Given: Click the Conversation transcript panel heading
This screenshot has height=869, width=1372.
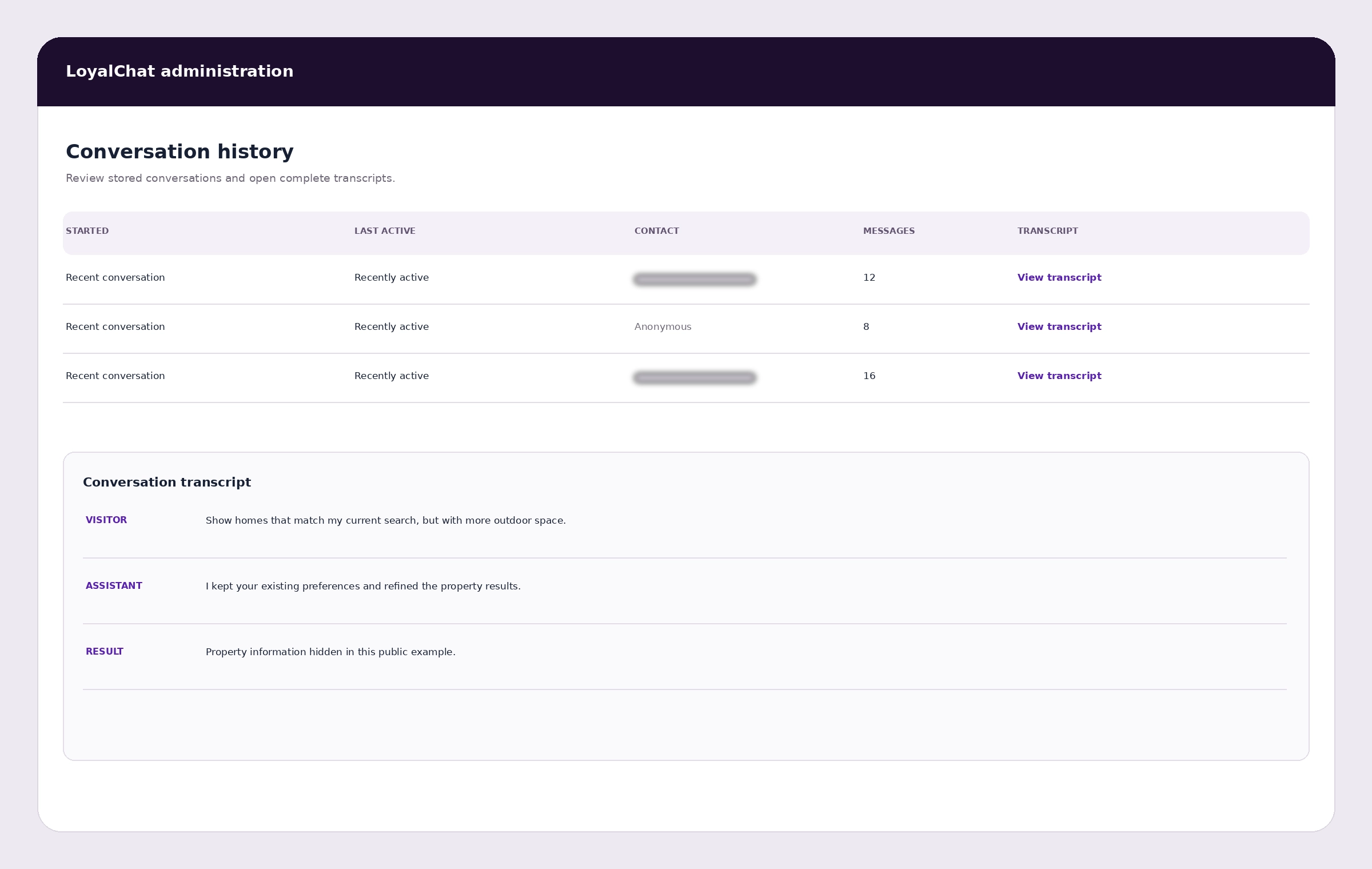Looking at the screenshot, I should click(x=167, y=482).
